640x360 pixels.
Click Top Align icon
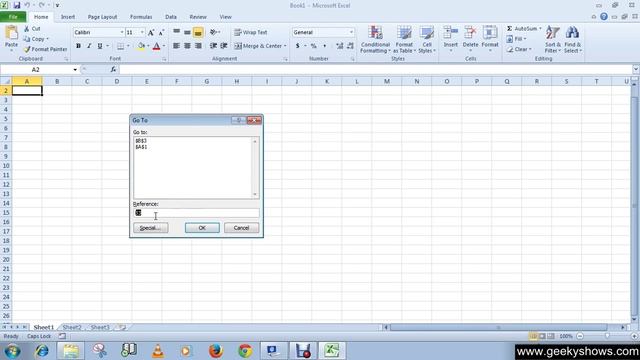tap(176, 32)
